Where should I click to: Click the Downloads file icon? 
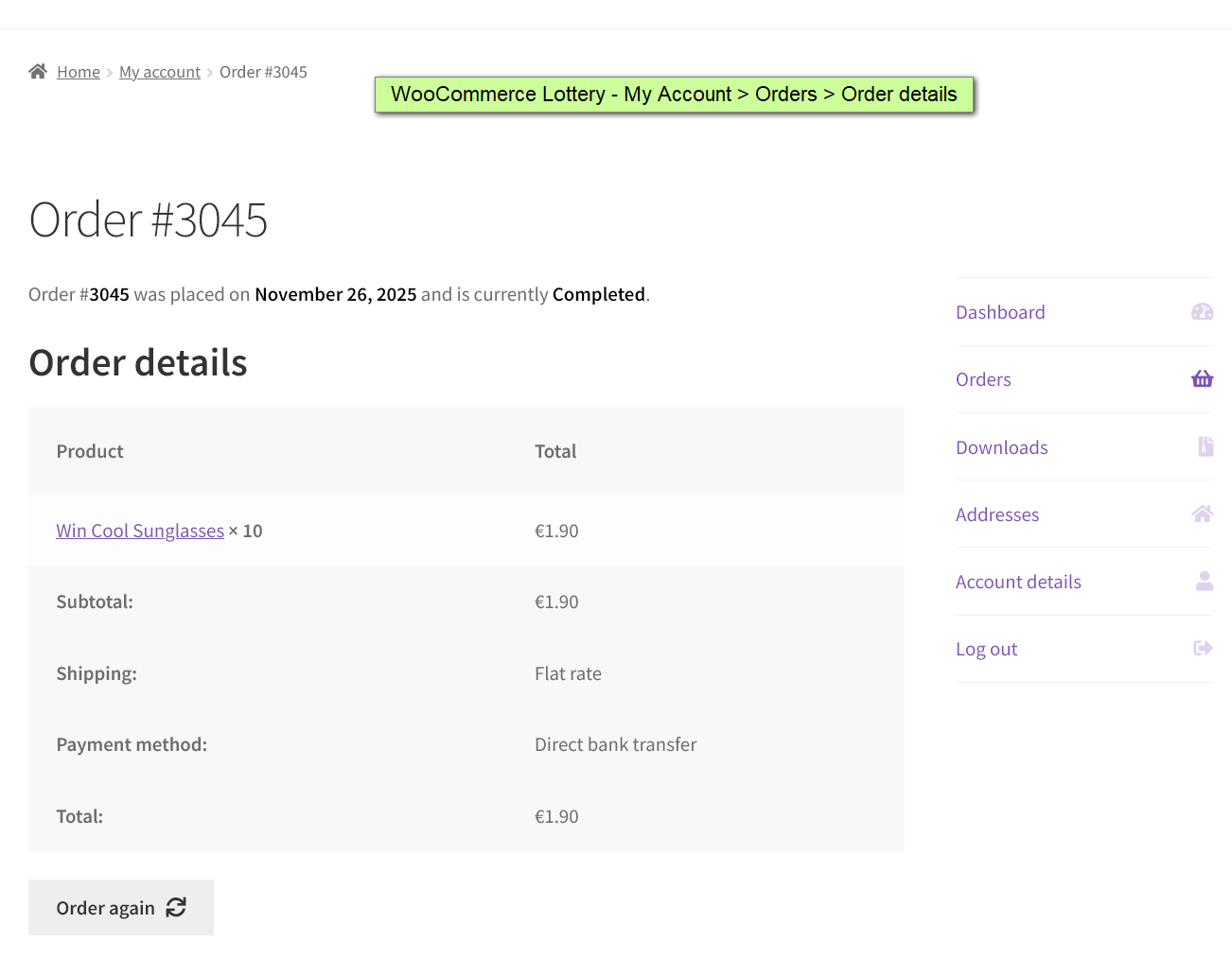[x=1205, y=446]
